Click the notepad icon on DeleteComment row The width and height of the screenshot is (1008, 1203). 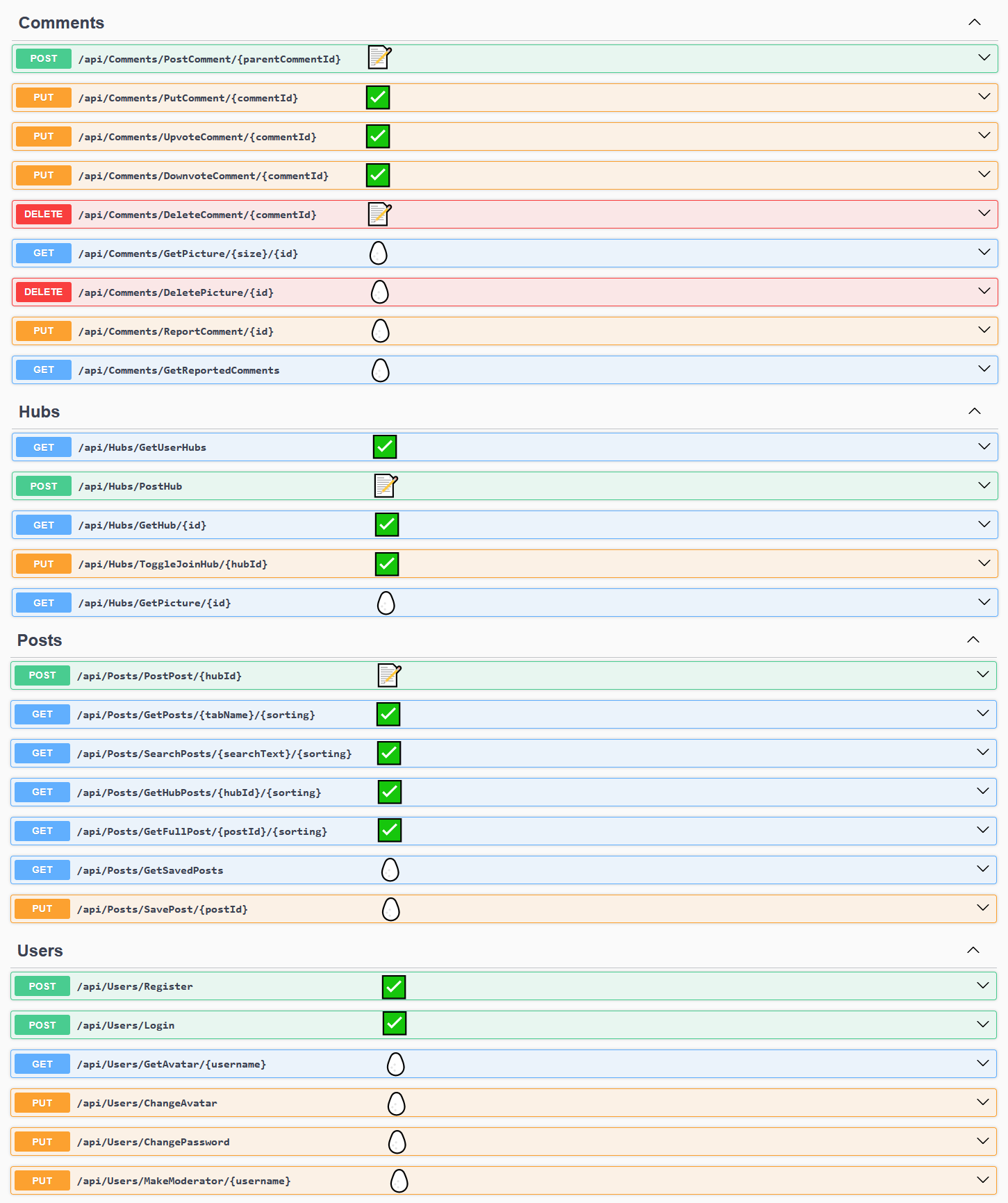(x=379, y=214)
